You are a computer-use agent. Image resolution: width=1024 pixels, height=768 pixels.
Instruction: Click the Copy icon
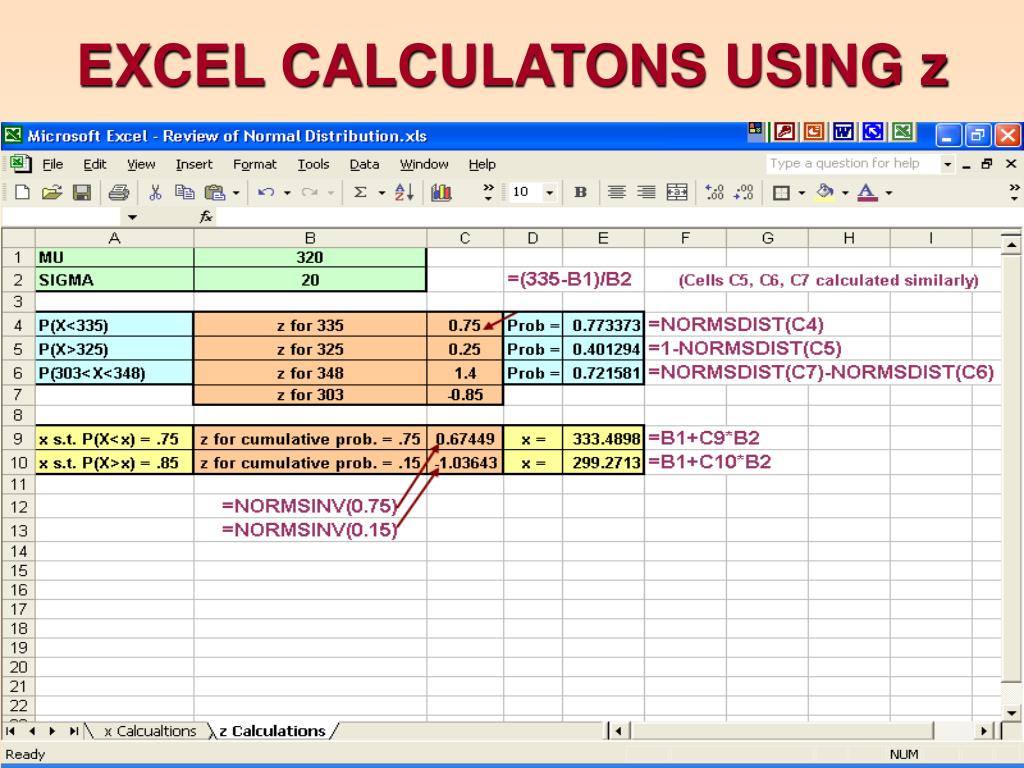click(x=185, y=192)
